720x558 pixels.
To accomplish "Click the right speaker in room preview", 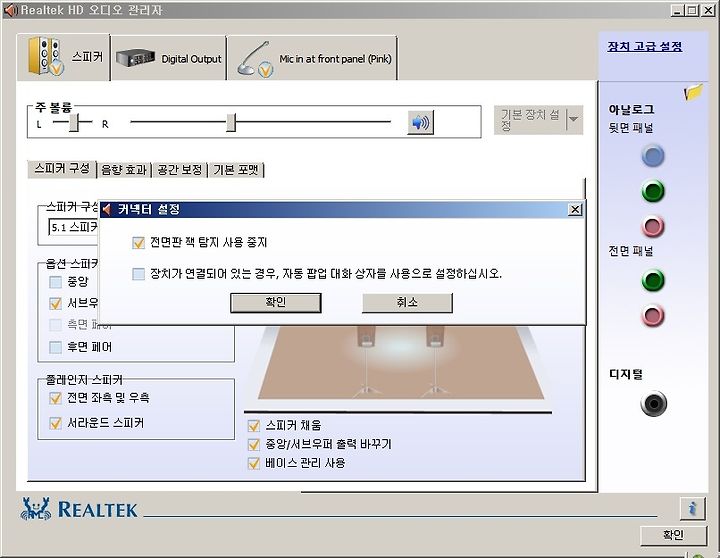I will click(x=434, y=361).
